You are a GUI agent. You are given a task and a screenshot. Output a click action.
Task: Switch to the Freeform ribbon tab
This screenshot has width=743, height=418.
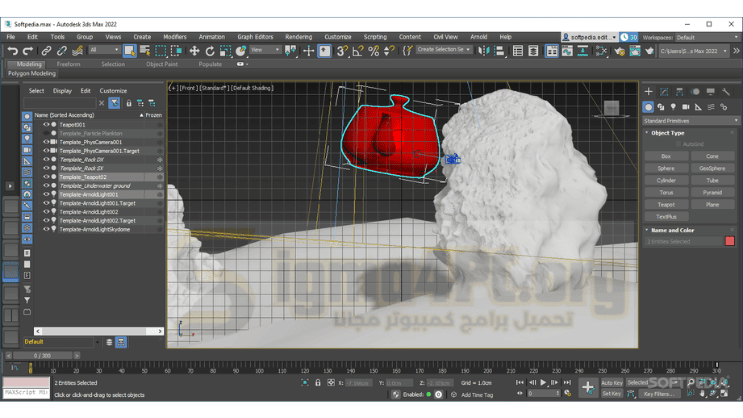[x=68, y=64]
